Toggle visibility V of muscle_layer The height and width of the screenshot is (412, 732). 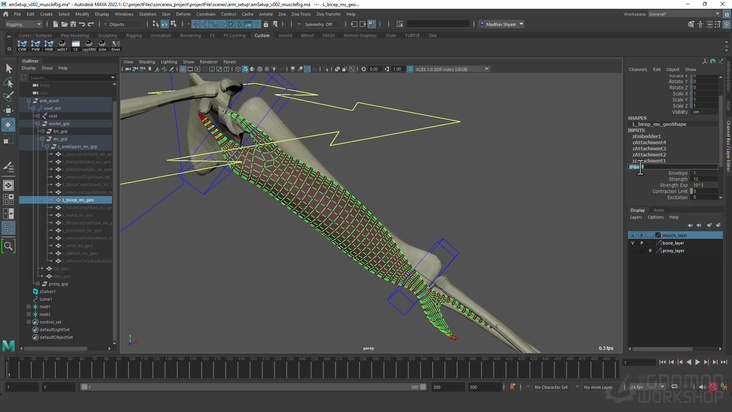click(633, 235)
